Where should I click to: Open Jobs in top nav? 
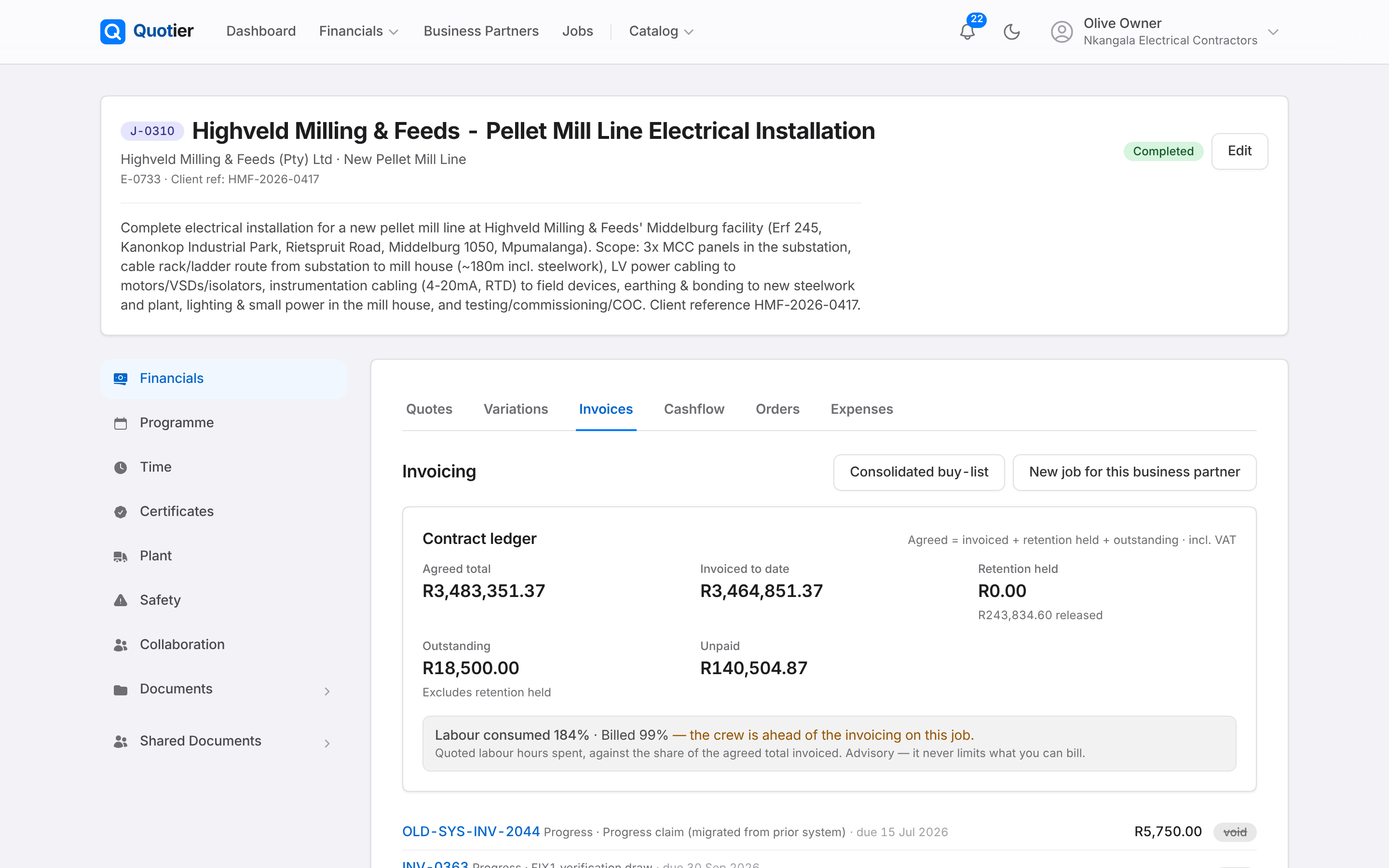(577, 31)
